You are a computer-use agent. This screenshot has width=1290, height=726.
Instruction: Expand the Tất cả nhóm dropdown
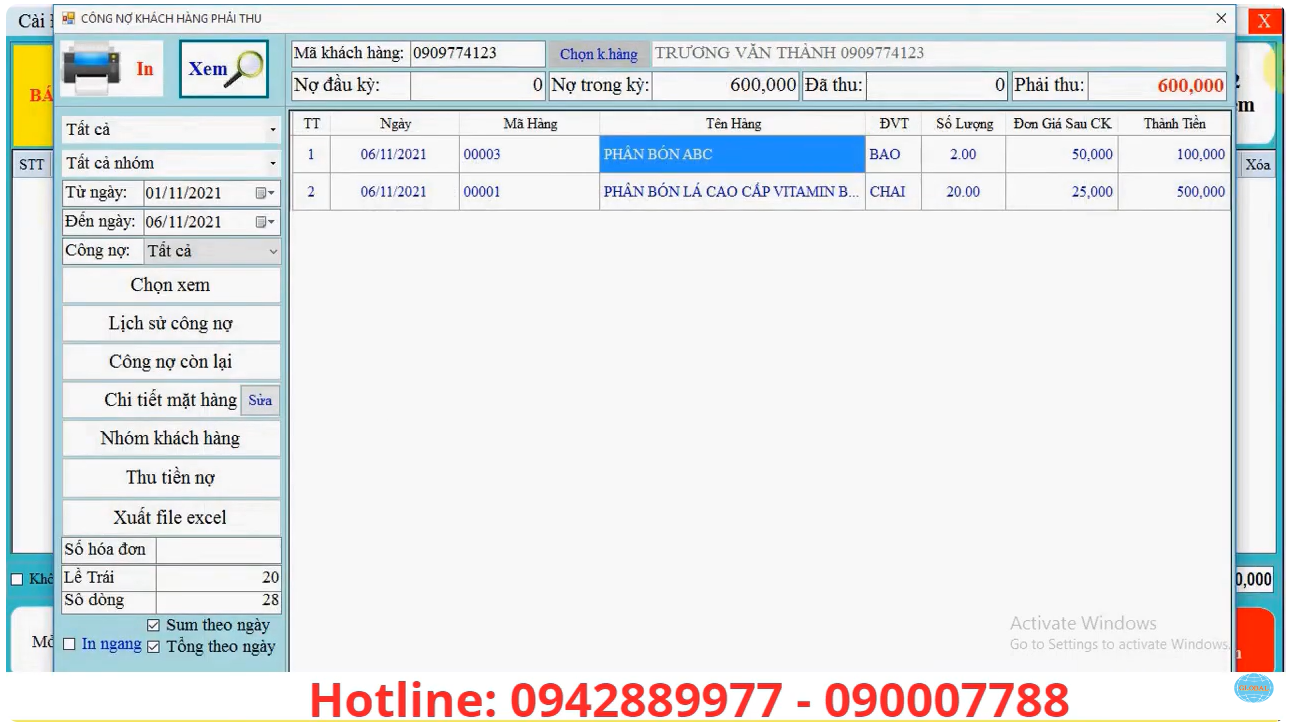pos(273,163)
